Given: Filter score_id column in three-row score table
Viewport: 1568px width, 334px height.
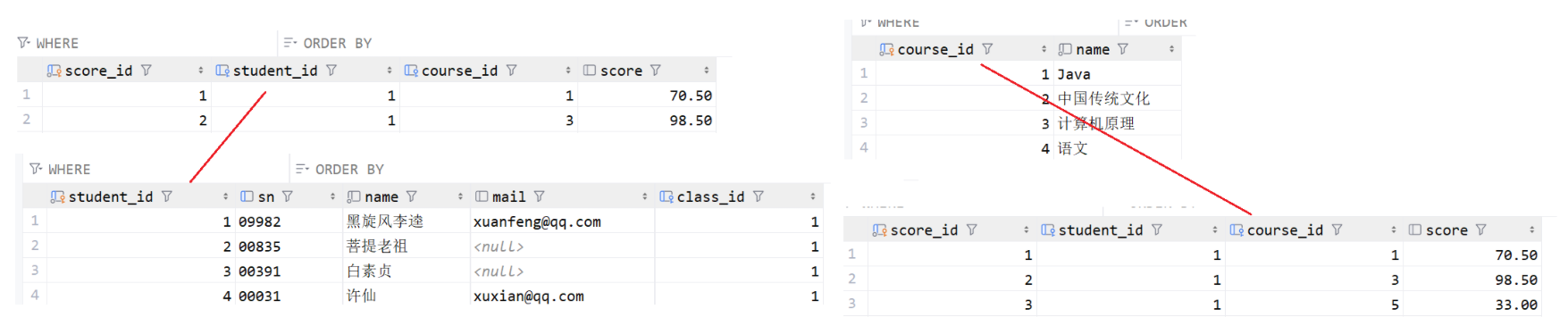Looking at the screenshot, I should pyautogui.click(x=972, y=230).
